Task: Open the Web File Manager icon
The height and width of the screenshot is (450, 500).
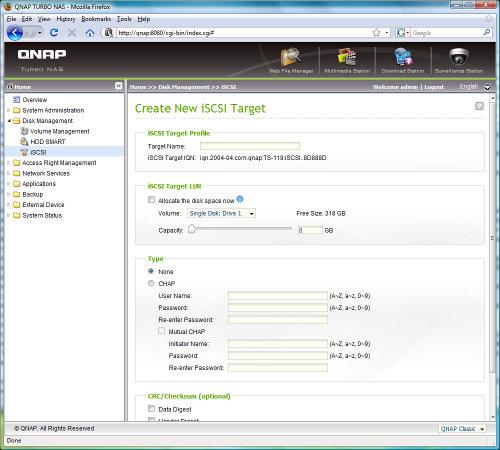Action: click(x=291, y=57)
